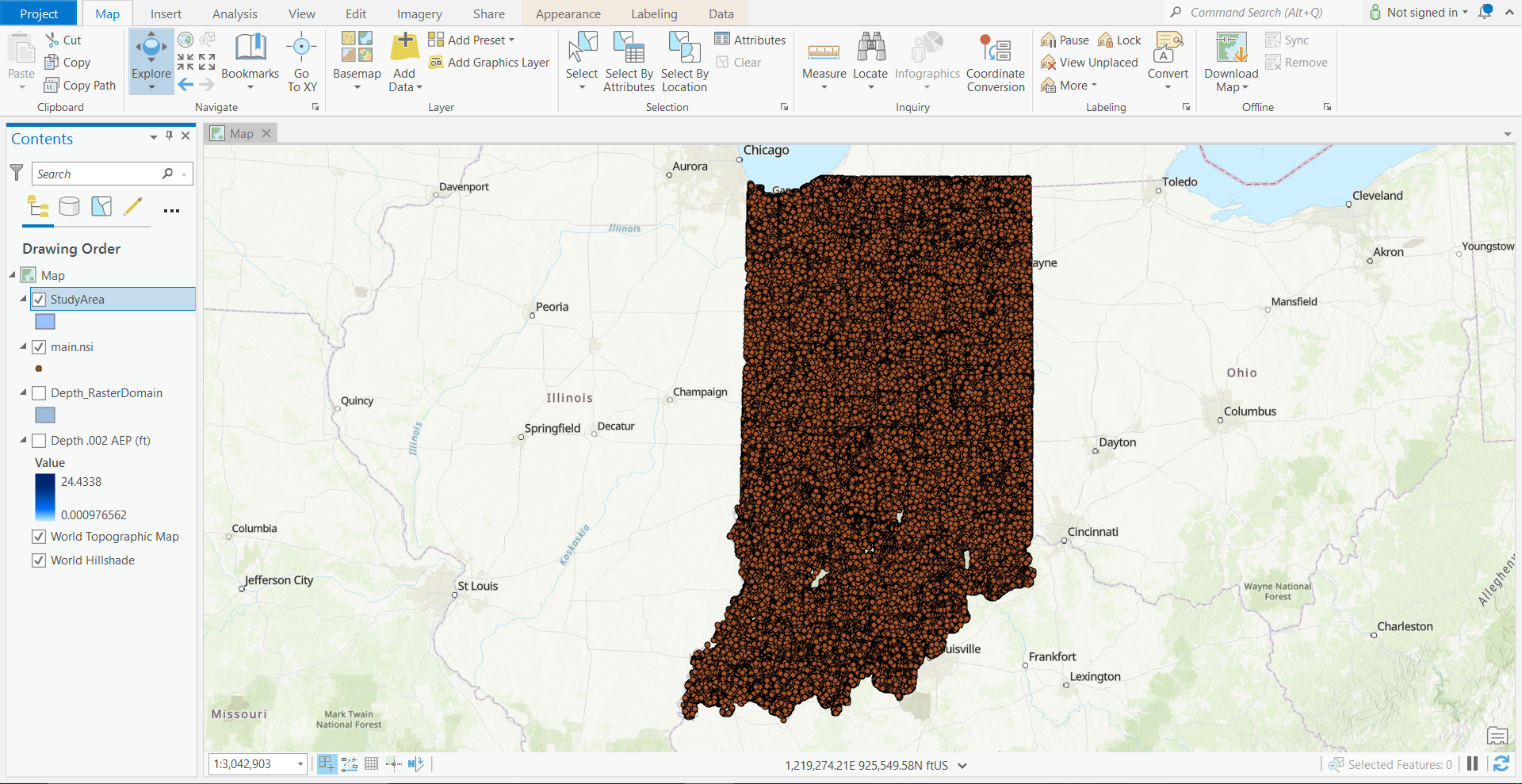Click Add Graphics Layer
Image resolution: width=1522 pixels, height=784 pixels.
489,63
